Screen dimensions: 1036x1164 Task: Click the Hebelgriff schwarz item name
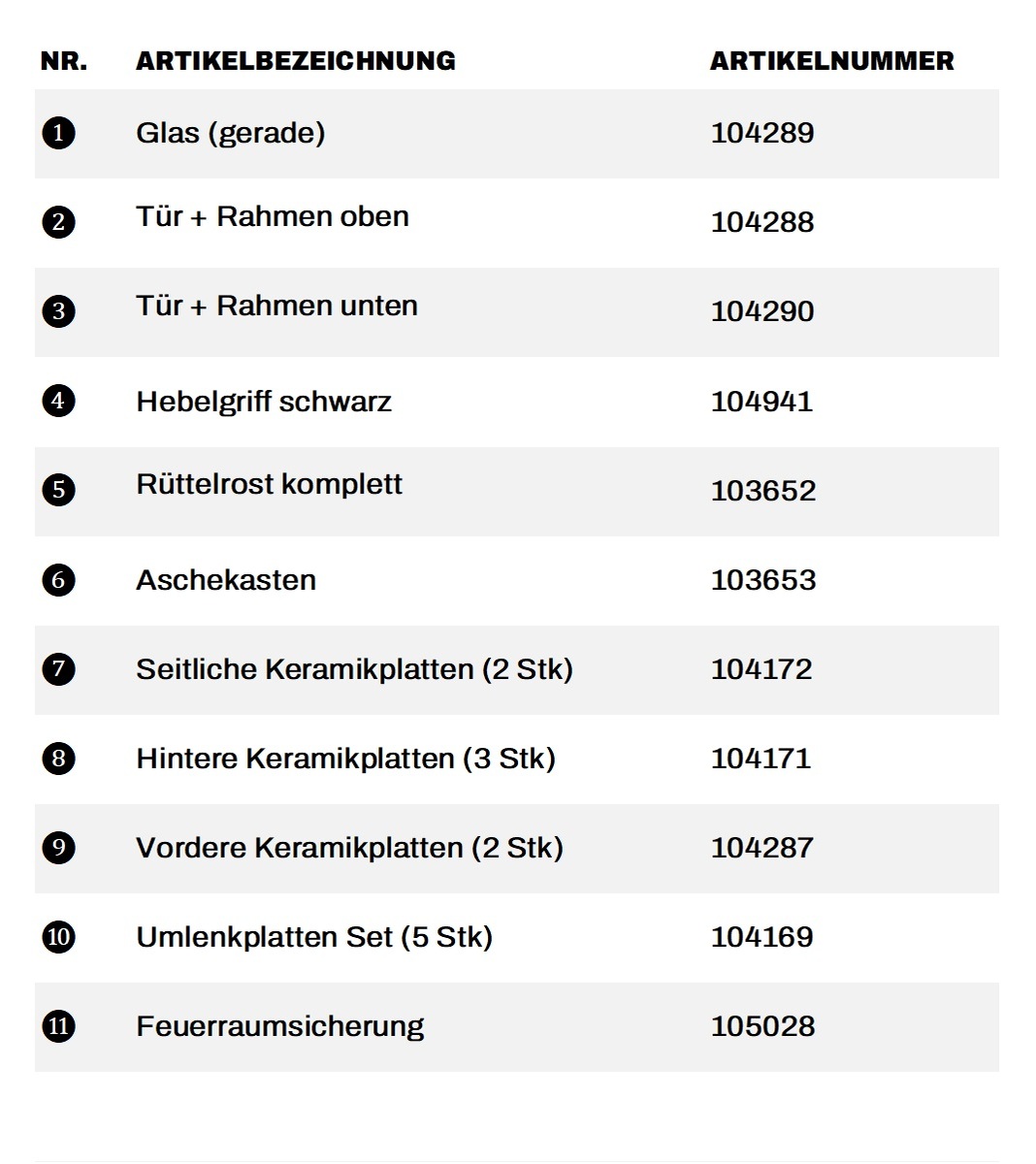coord(264,402)
